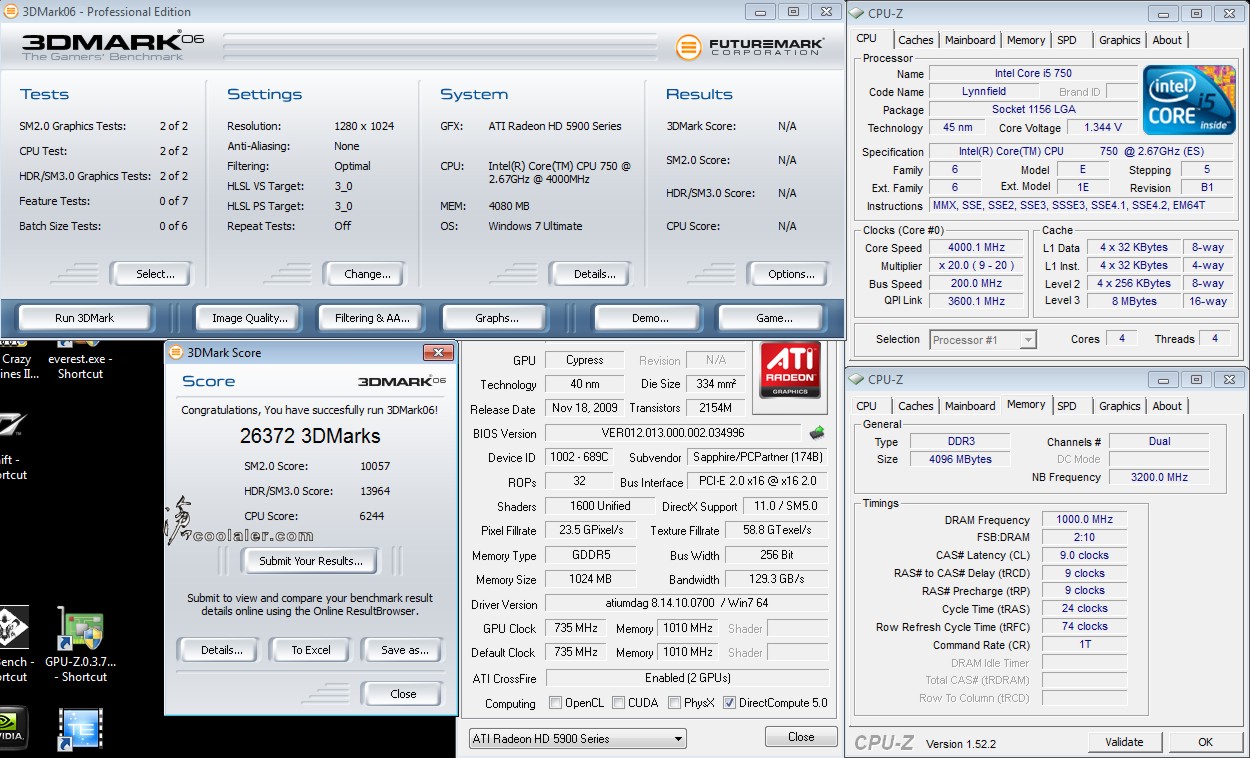This screenshot has width=1250, height=758.
Task: Click the 26372 3DMarks score text
Action: [x=310, y=436]
